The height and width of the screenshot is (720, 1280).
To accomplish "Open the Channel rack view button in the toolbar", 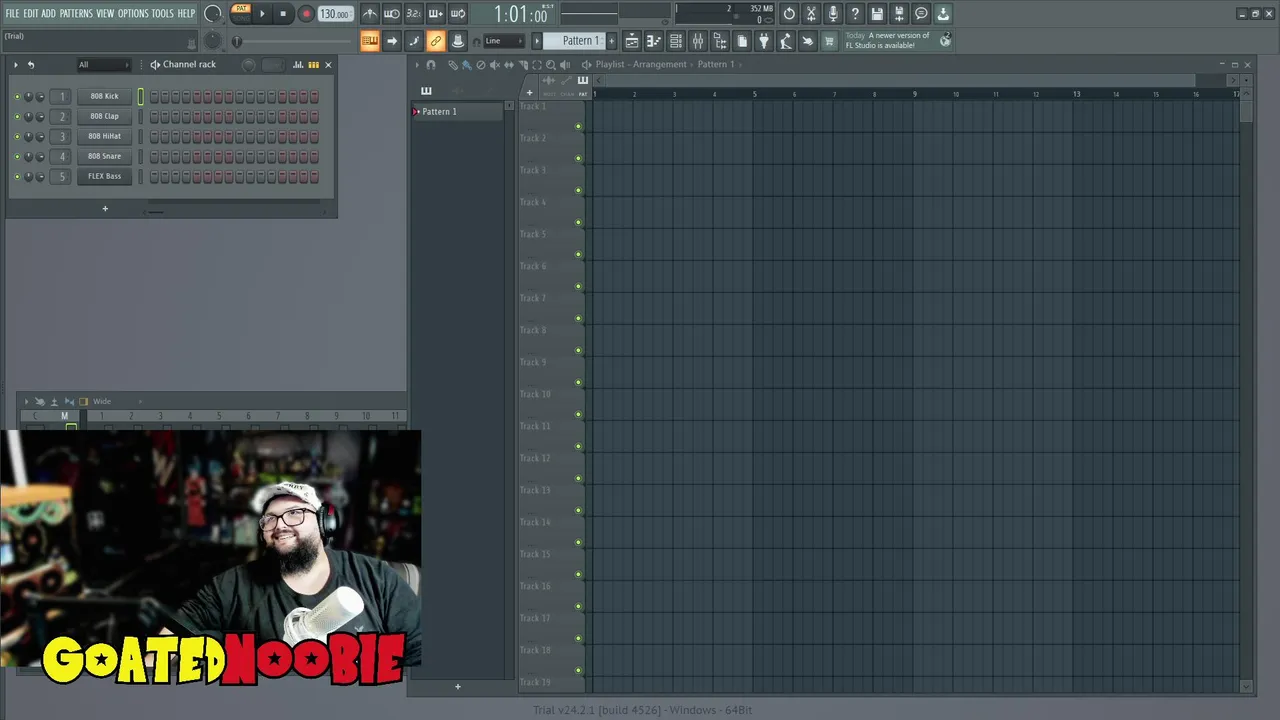I will click(x=676, y=41).
